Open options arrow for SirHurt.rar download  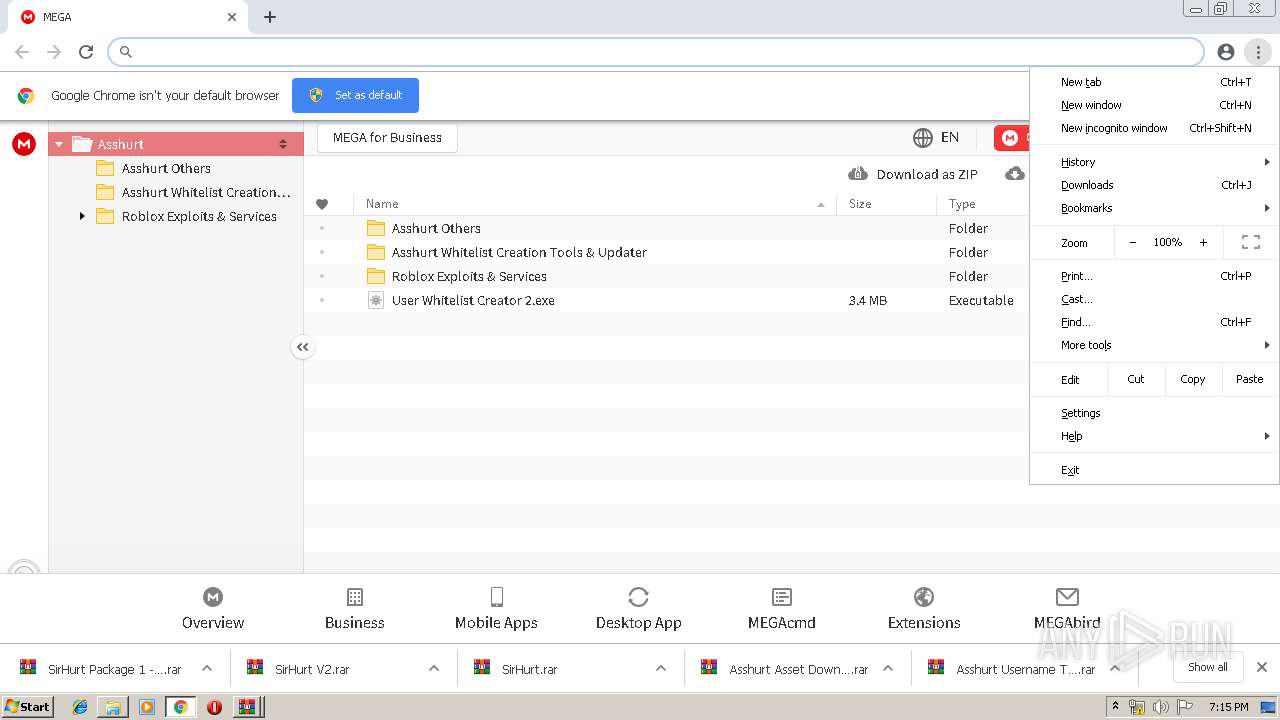tap(661, 668)
